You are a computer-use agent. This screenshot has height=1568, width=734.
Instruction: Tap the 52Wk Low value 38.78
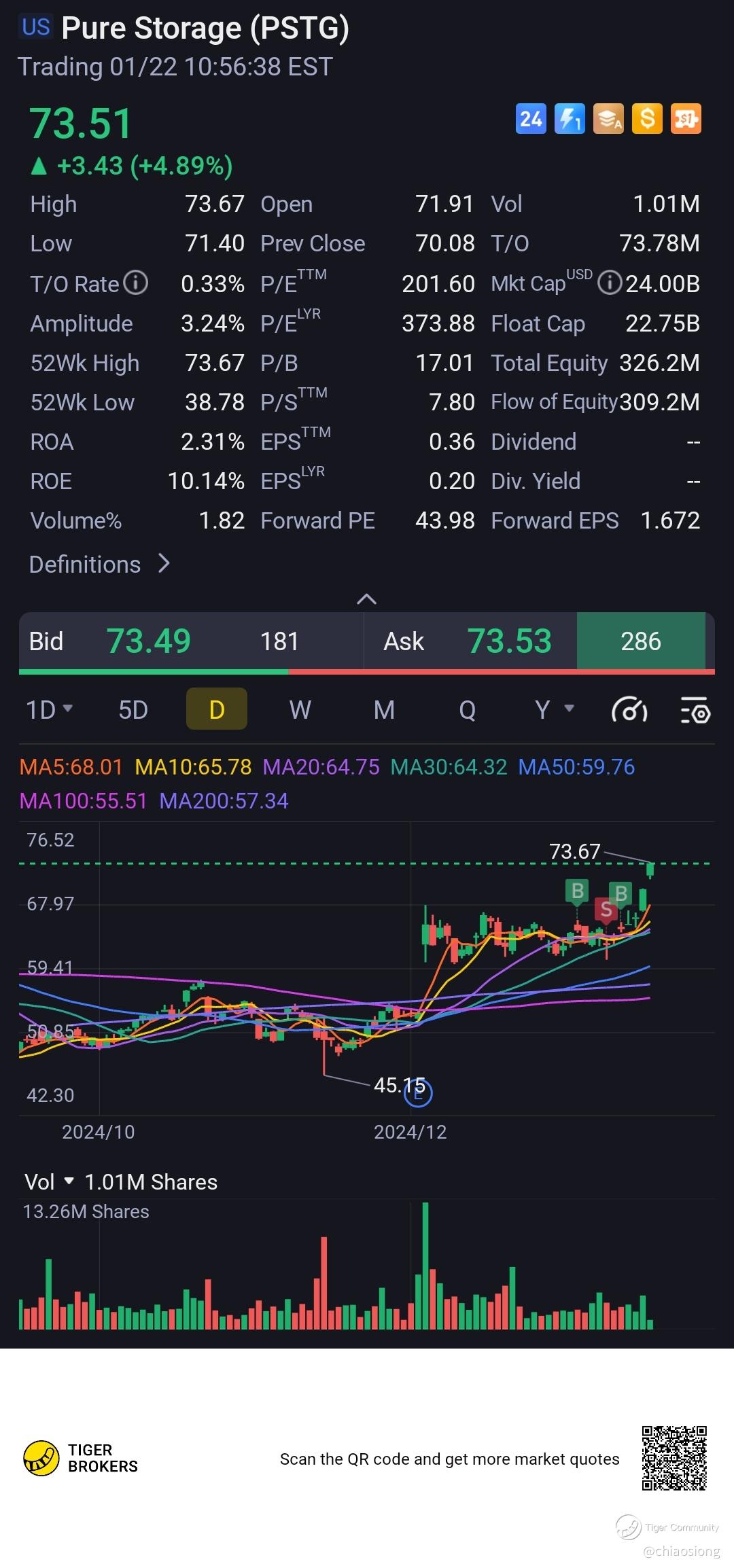click(x=215, y=402)
